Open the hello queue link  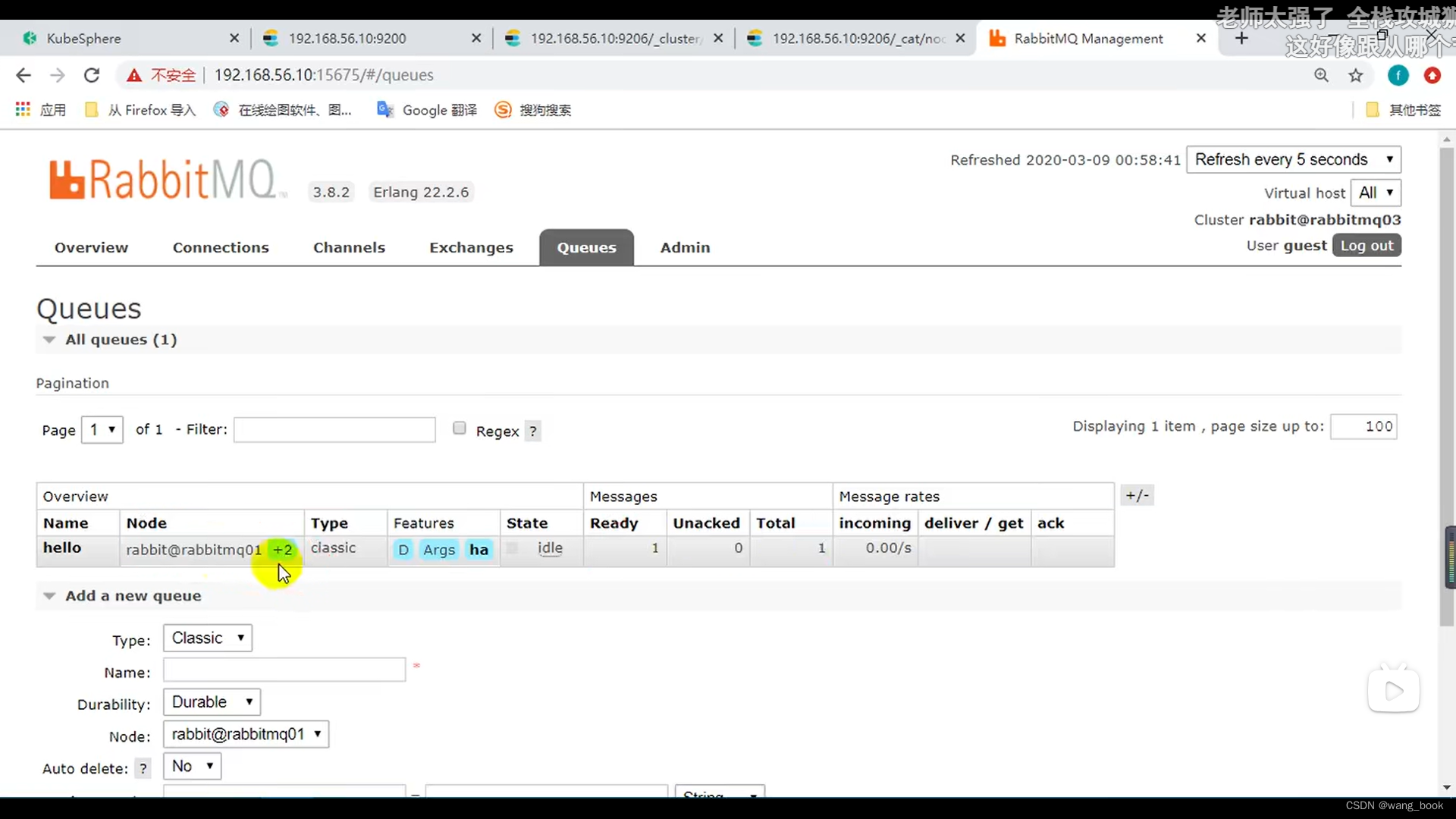62,548
